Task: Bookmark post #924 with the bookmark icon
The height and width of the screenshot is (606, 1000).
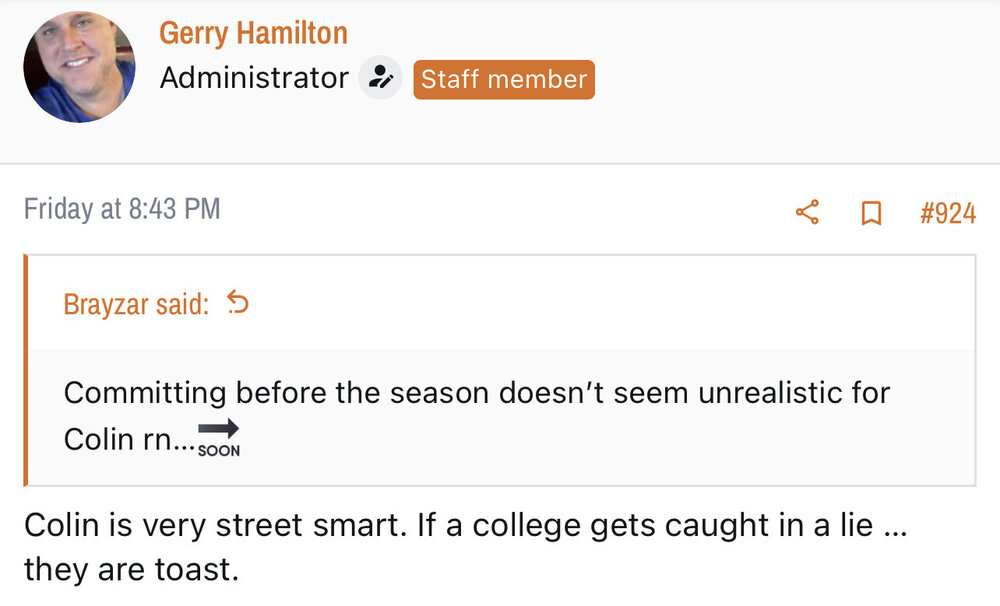Action: pos(871,213)
